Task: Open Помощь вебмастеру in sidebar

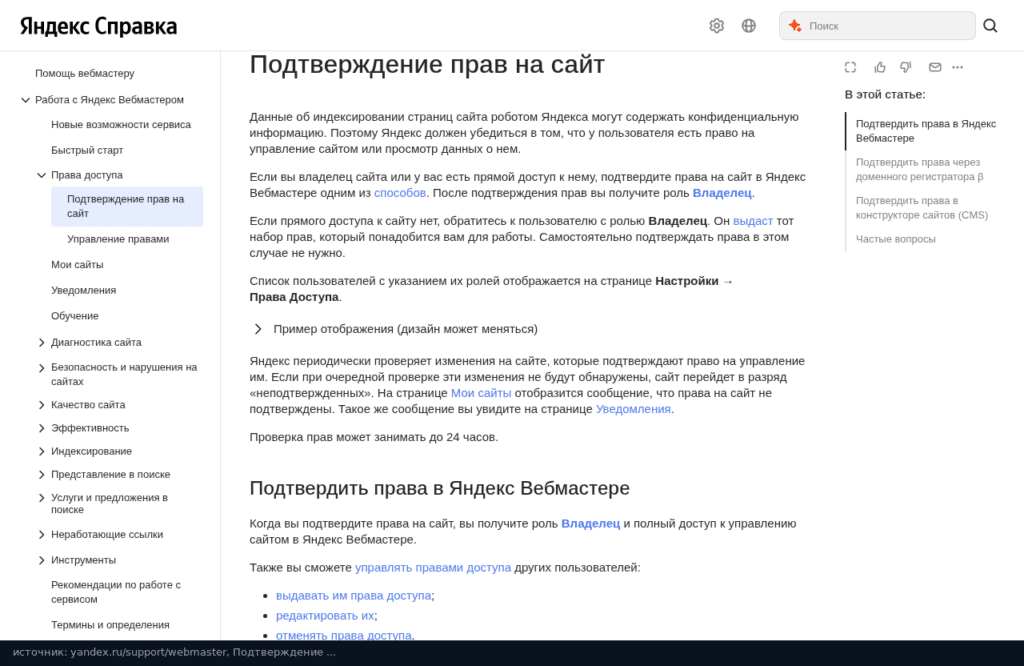Action: 85,73
